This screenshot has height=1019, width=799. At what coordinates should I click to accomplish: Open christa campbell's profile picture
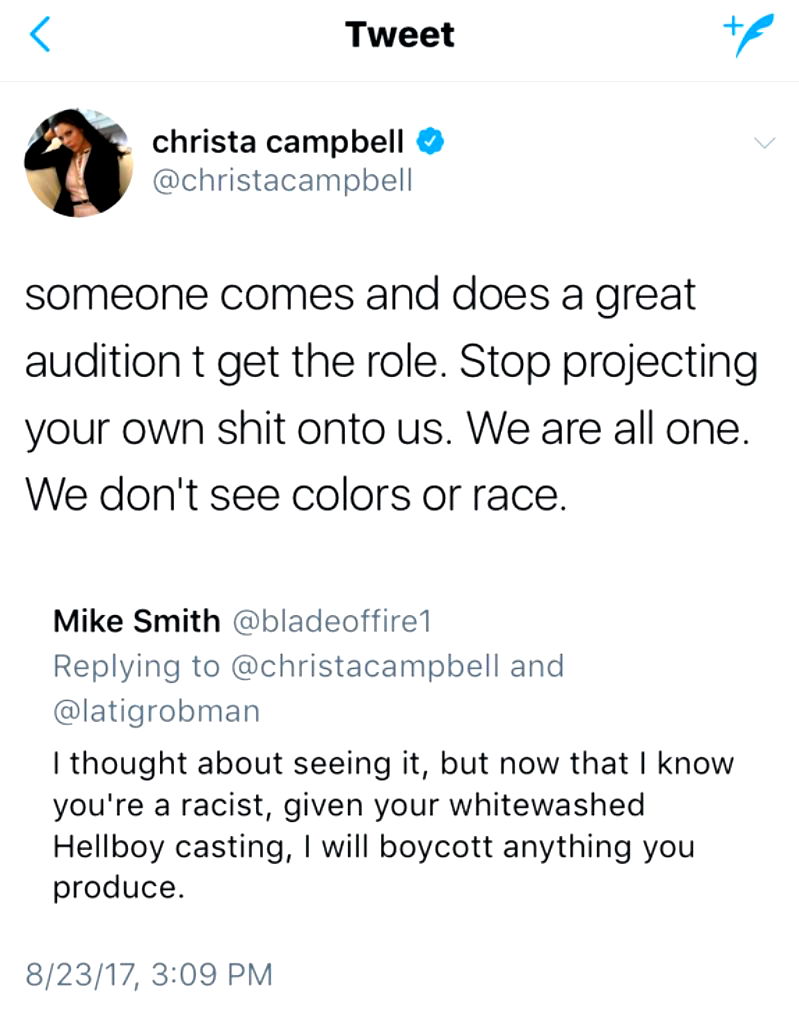click(78, 163)
